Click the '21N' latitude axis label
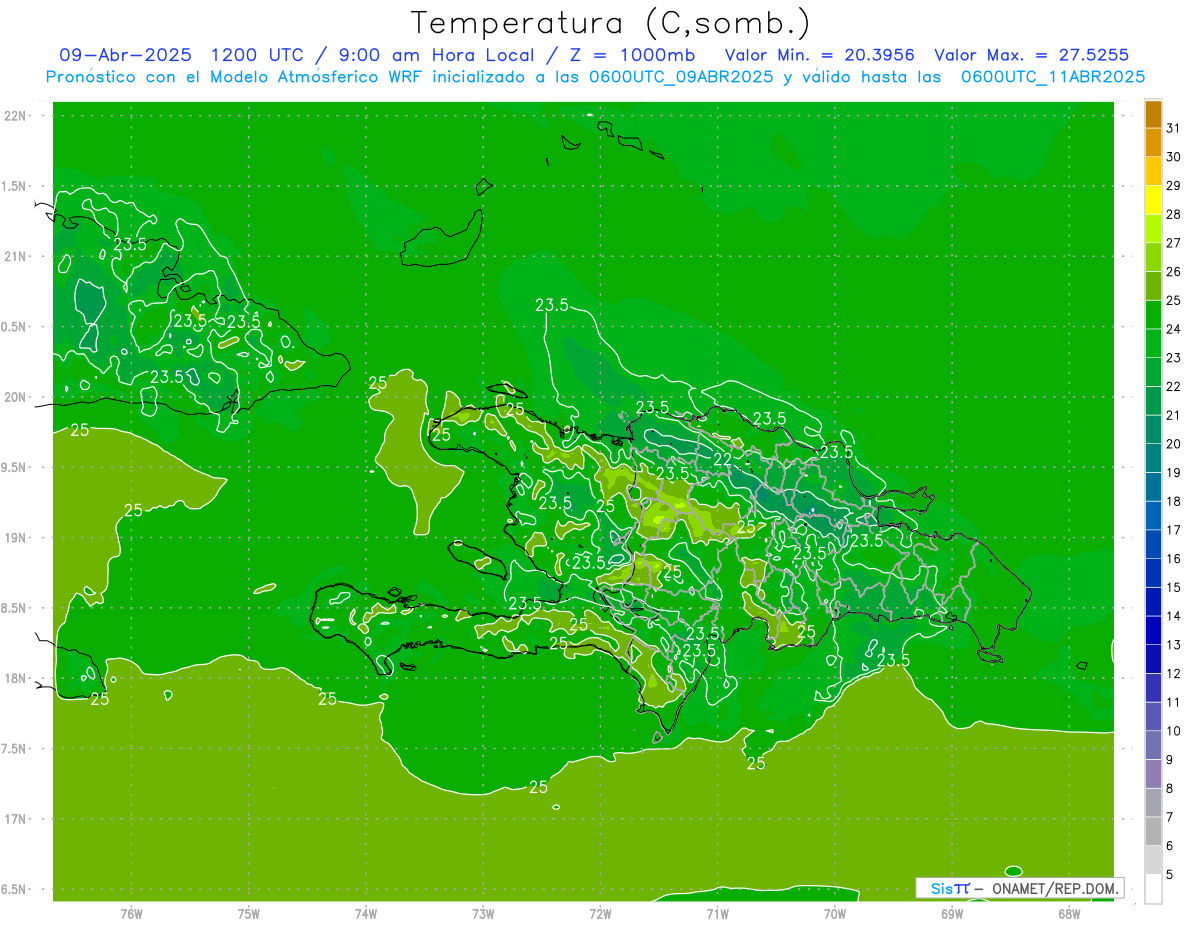1200x927 pixels. tap(15, 256)
